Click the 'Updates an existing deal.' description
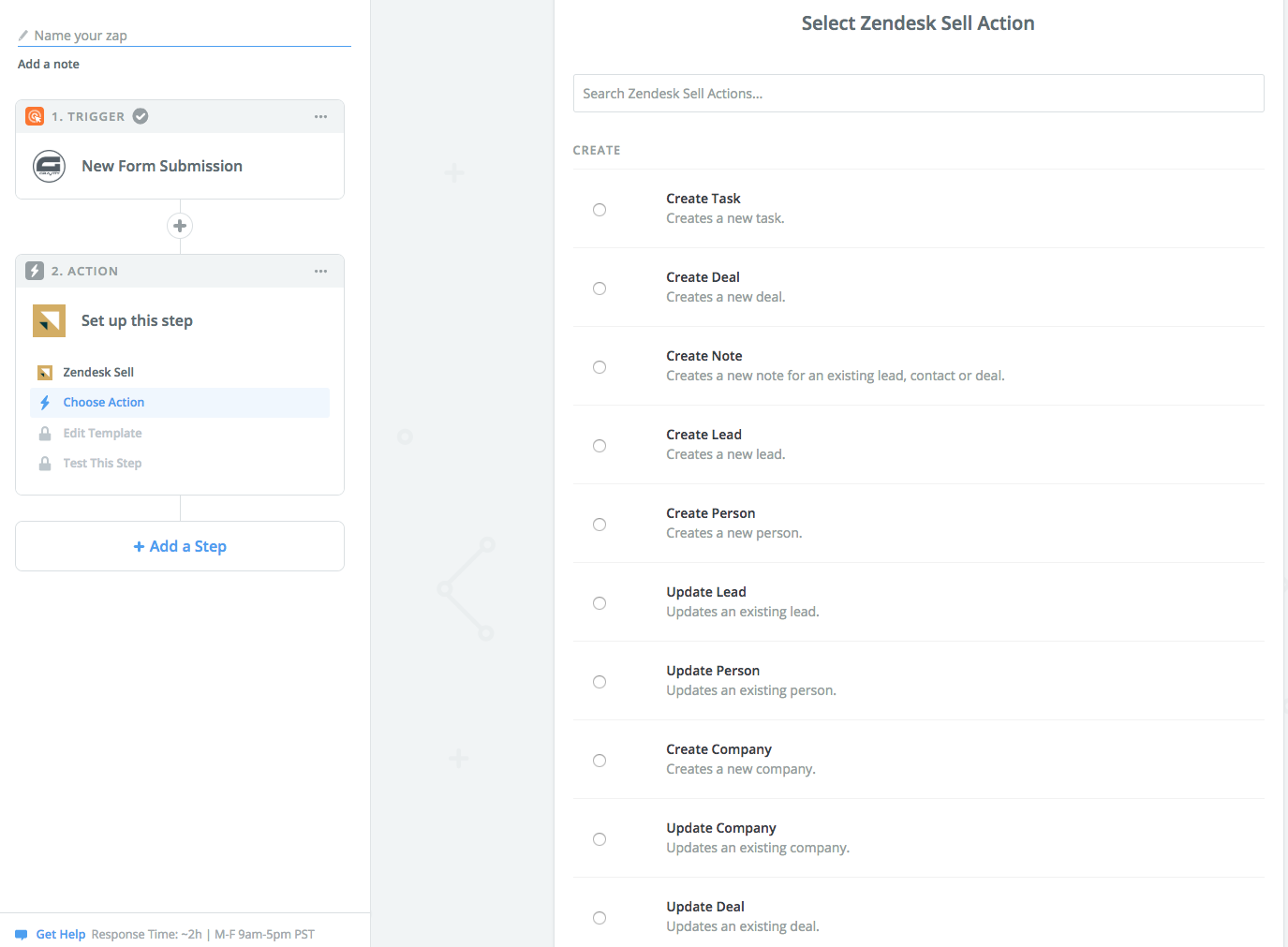This screenshot has height=947, width=1288. [743, 926]
